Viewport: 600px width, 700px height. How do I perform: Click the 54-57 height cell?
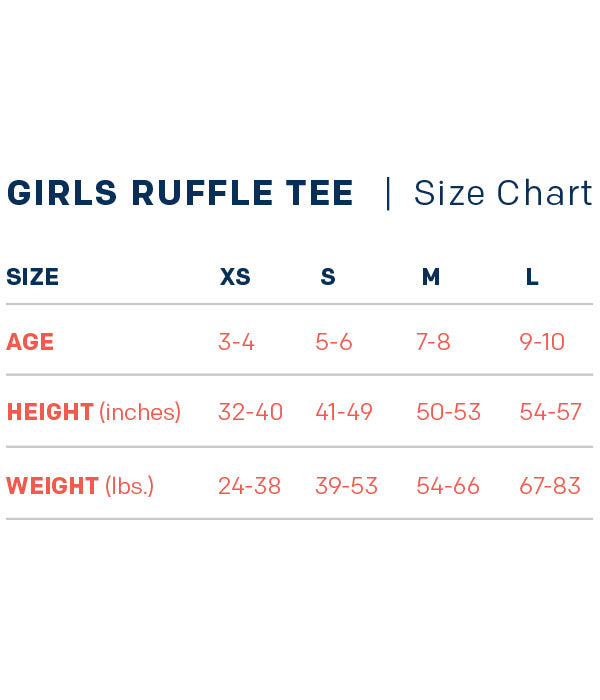550,412
